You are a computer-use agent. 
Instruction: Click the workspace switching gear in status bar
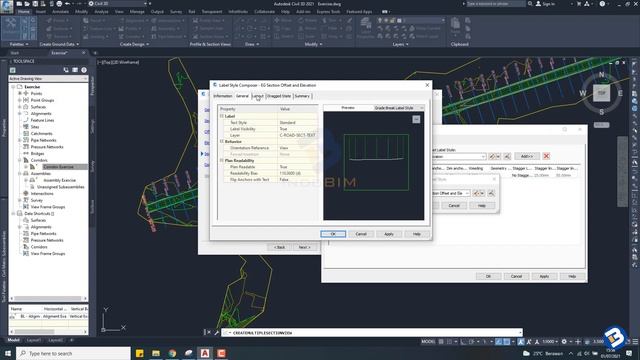564,342
